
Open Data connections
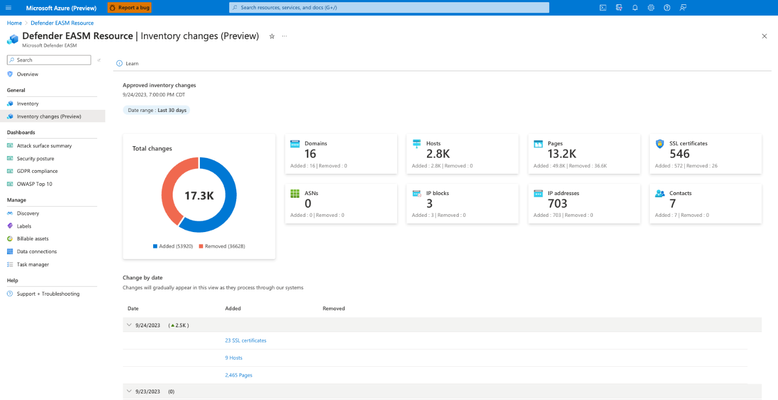pos(37,252)
